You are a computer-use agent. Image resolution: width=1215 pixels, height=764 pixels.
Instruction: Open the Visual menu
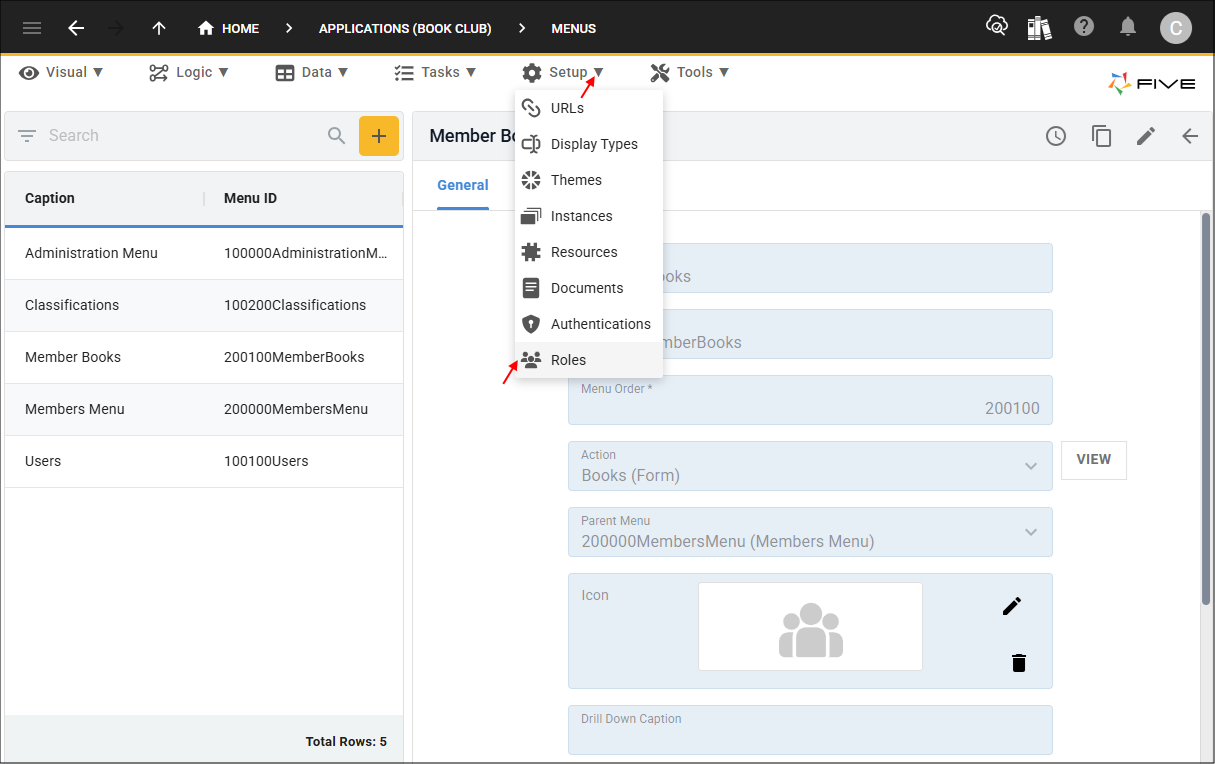61,72
